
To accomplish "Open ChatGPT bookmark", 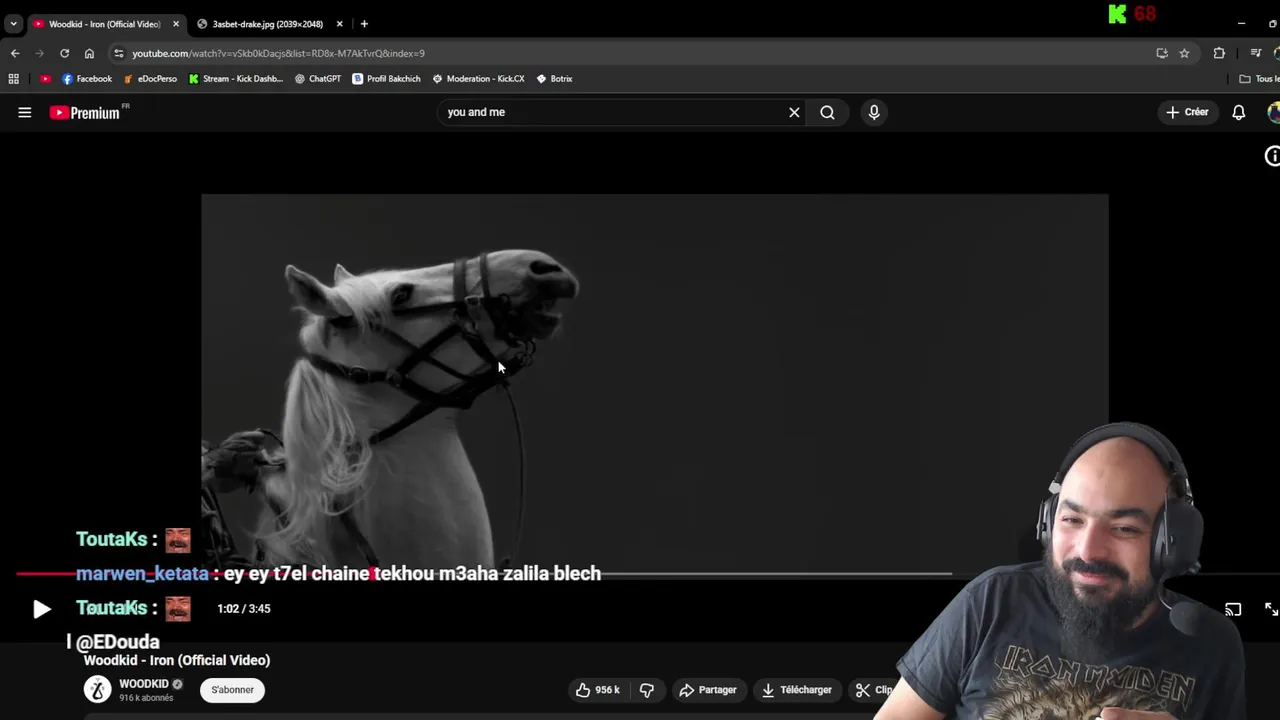I will pos(318,79).
